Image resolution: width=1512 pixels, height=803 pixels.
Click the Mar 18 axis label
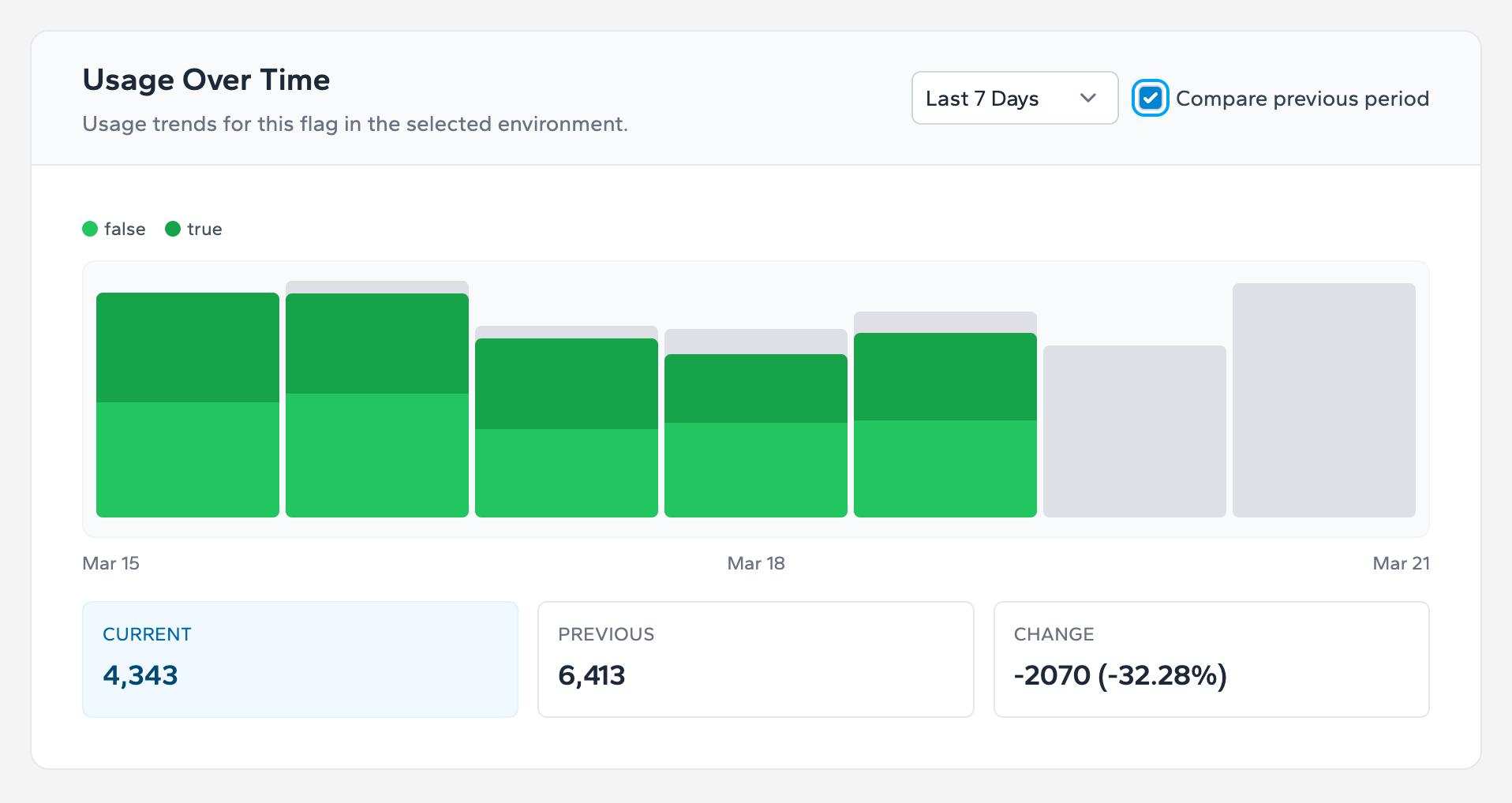pos(755,563)
